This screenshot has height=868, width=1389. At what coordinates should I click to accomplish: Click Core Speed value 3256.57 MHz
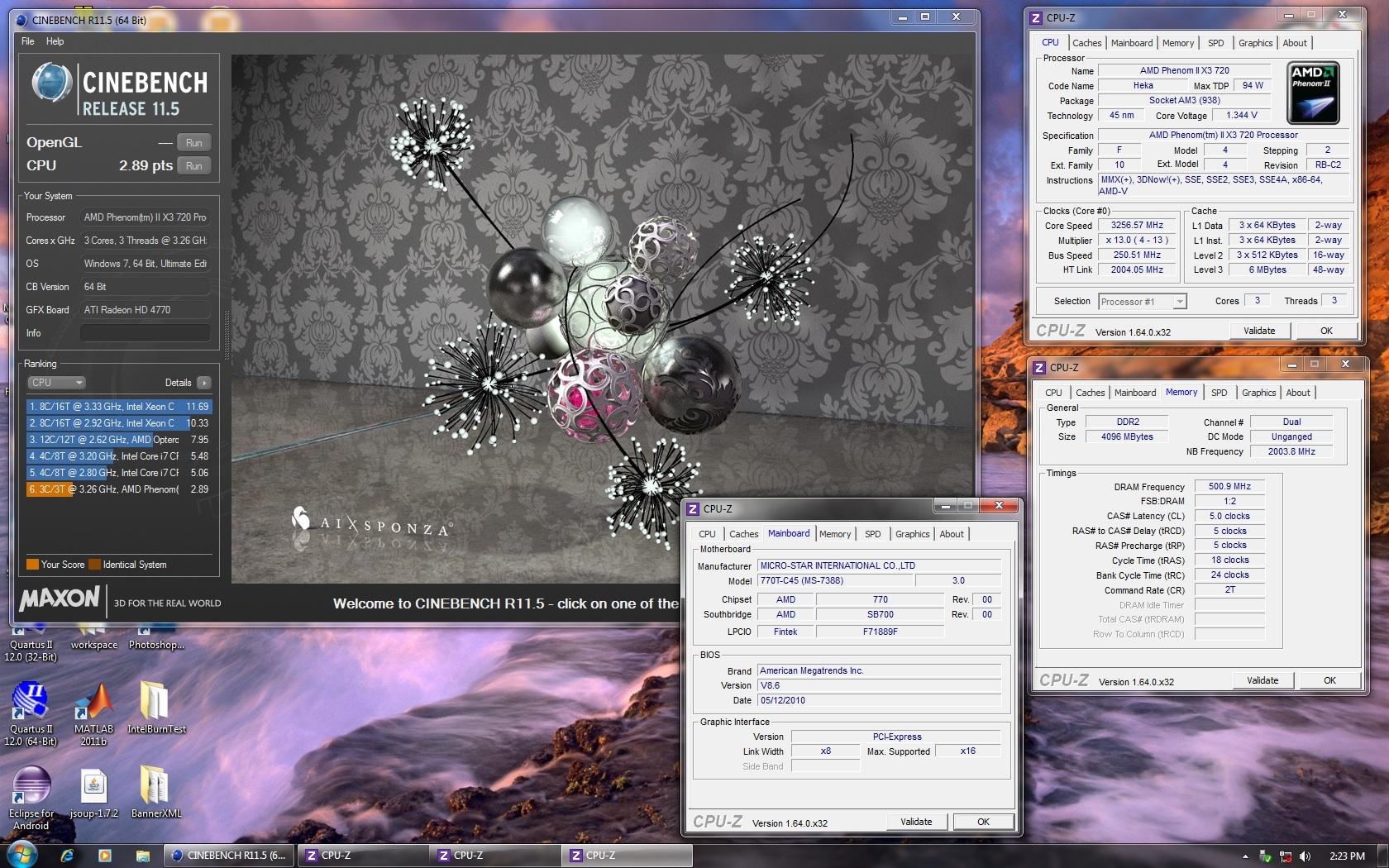pos(1137,225)
